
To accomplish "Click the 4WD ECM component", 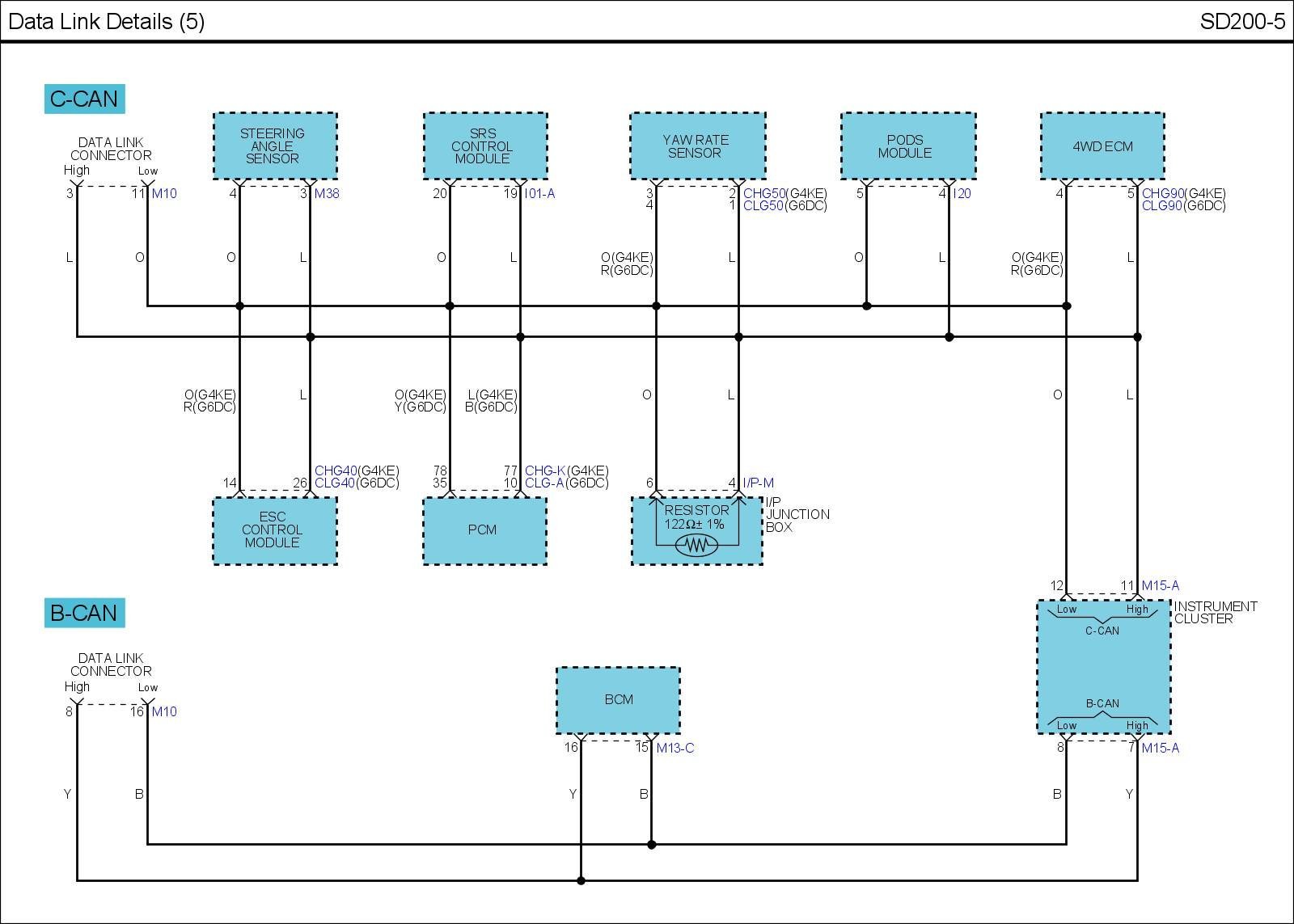I will [x=1102, y=146].
